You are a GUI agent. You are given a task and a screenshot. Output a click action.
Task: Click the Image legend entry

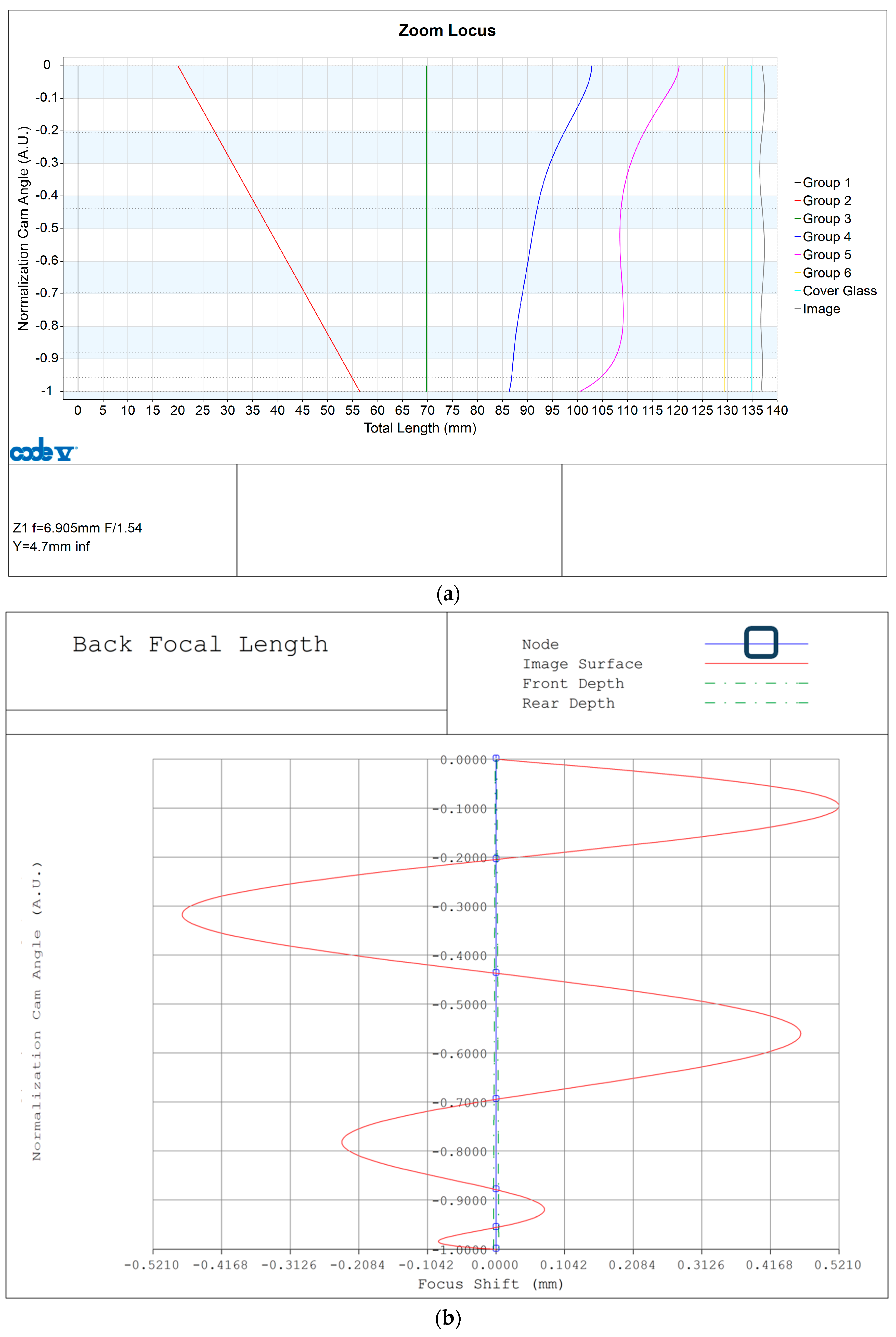click(821, 309)
